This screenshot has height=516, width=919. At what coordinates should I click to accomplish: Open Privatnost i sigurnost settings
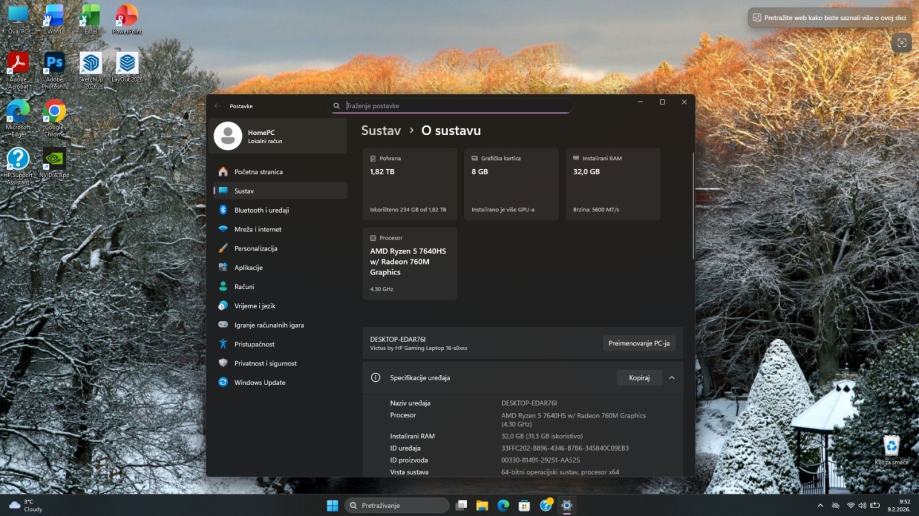coord(281,364)
